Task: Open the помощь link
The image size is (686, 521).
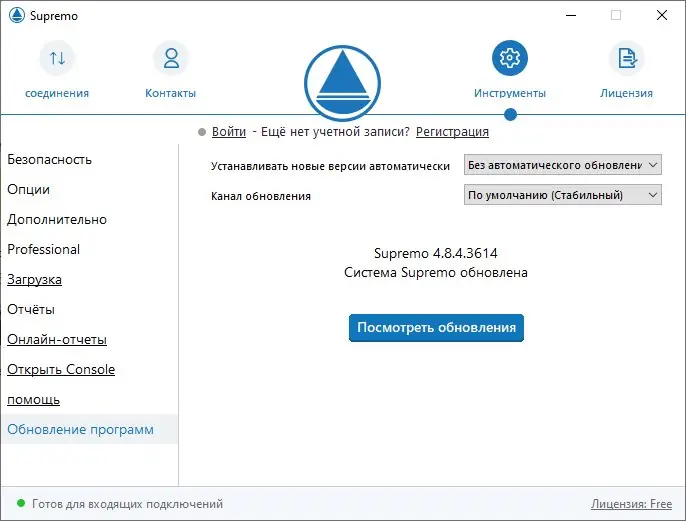Action: [33, 399]
